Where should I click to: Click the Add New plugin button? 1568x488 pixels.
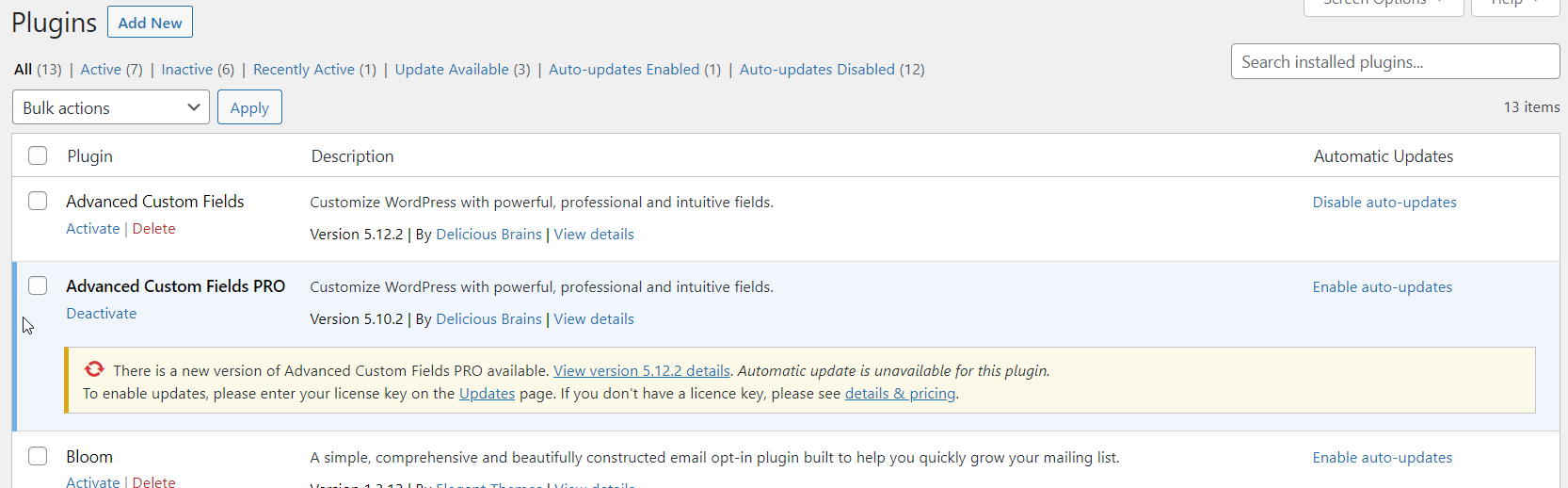[x=150, y=23]
